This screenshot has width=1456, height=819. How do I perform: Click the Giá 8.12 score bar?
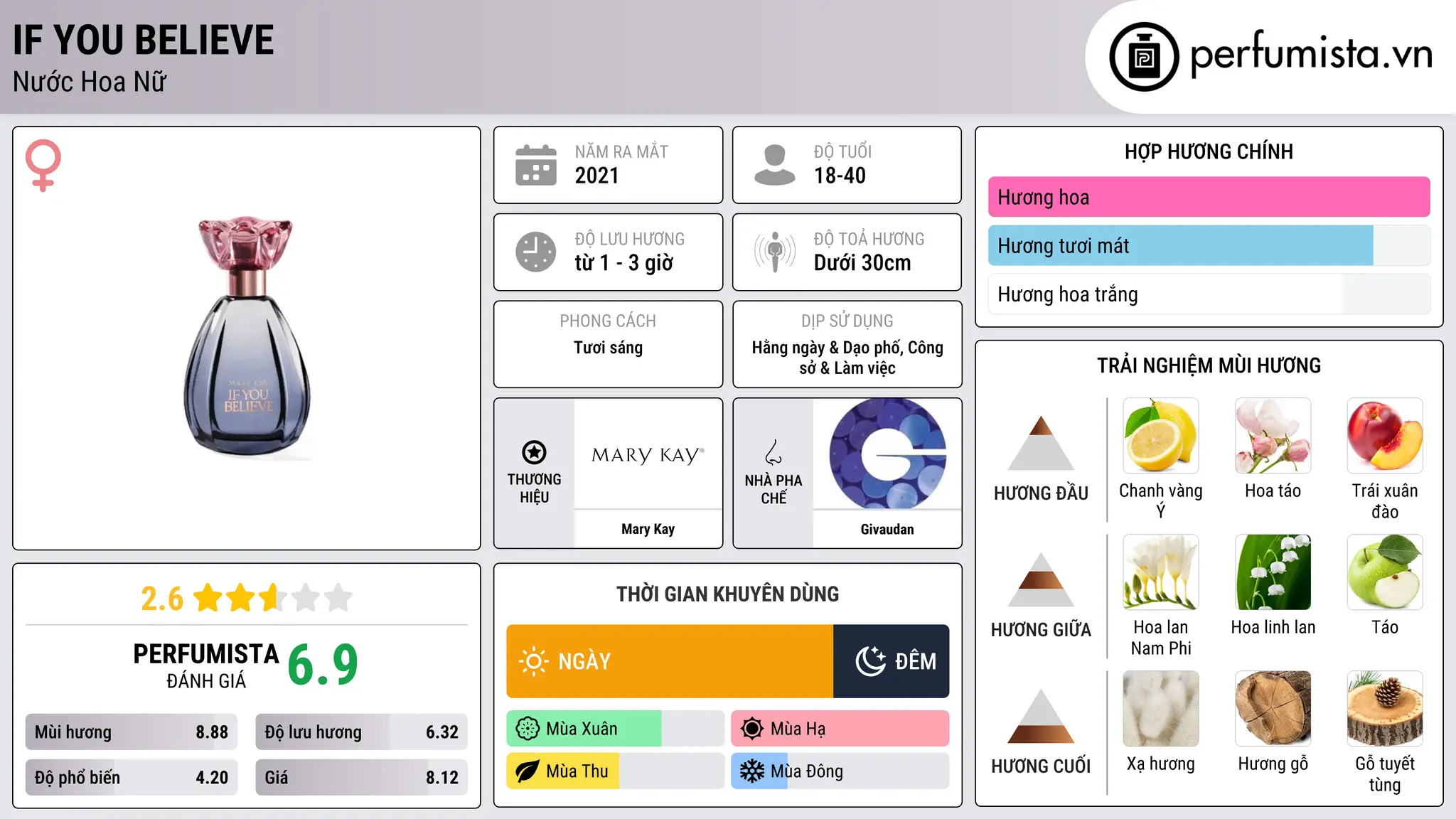(361, 778)
